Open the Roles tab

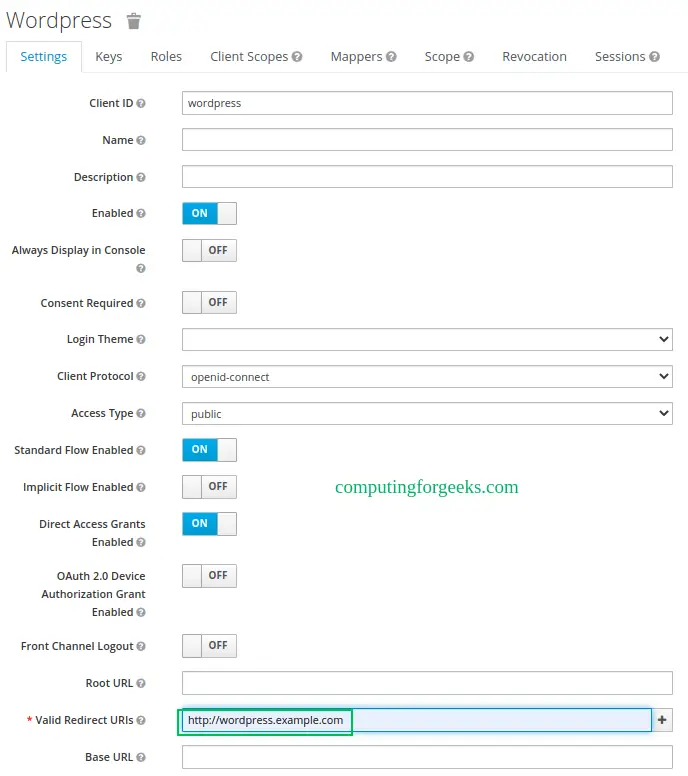tap(166, 57)
